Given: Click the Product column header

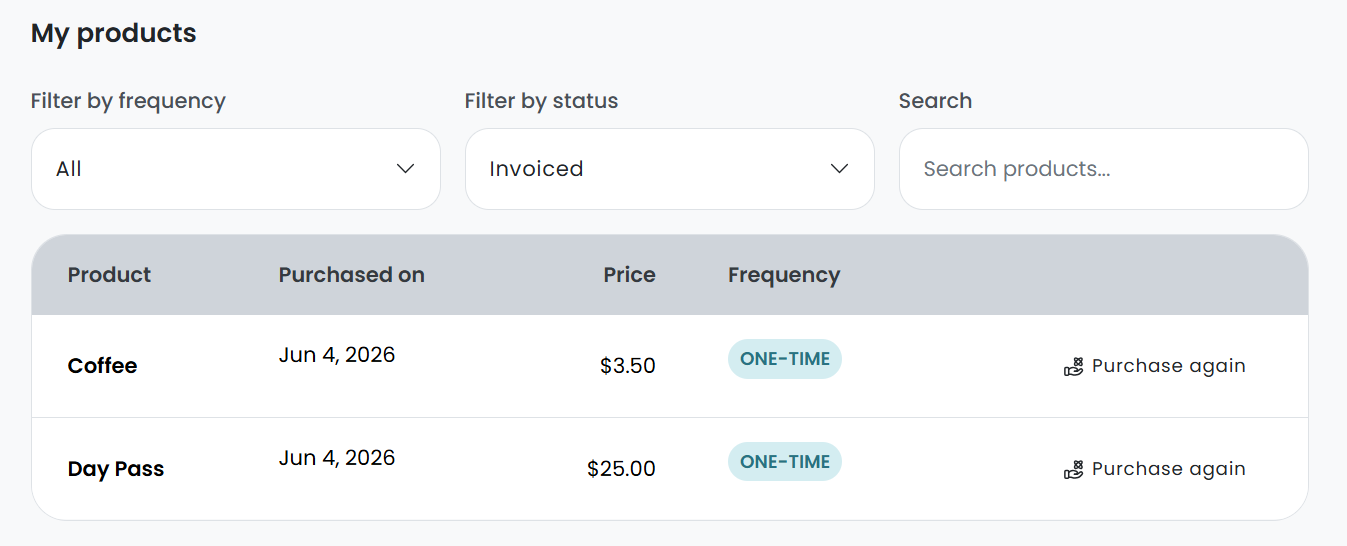Looking at the screenshot, I should pos(109,275).
